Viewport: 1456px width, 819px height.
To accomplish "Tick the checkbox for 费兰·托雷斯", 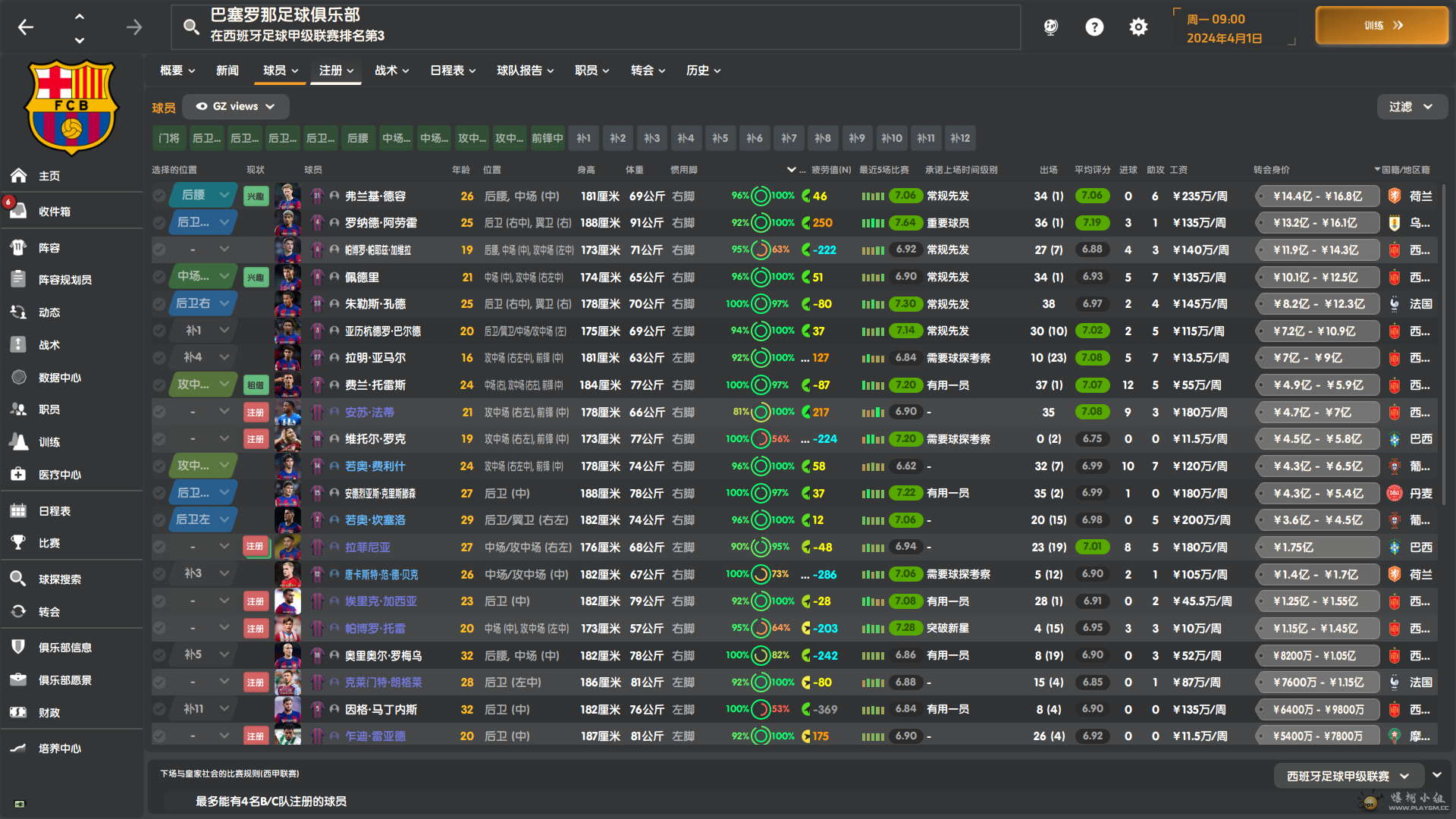I will click(158, 385).
